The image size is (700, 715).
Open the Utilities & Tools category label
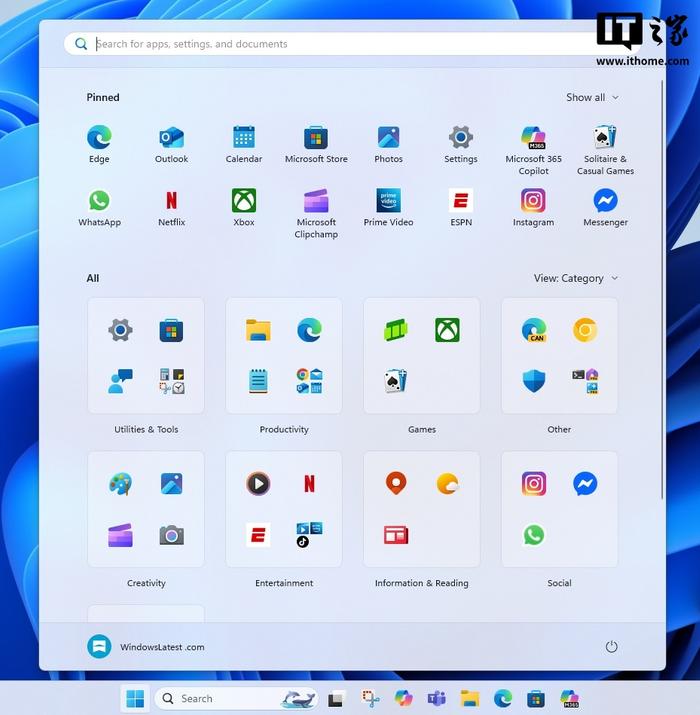[146, 429]
